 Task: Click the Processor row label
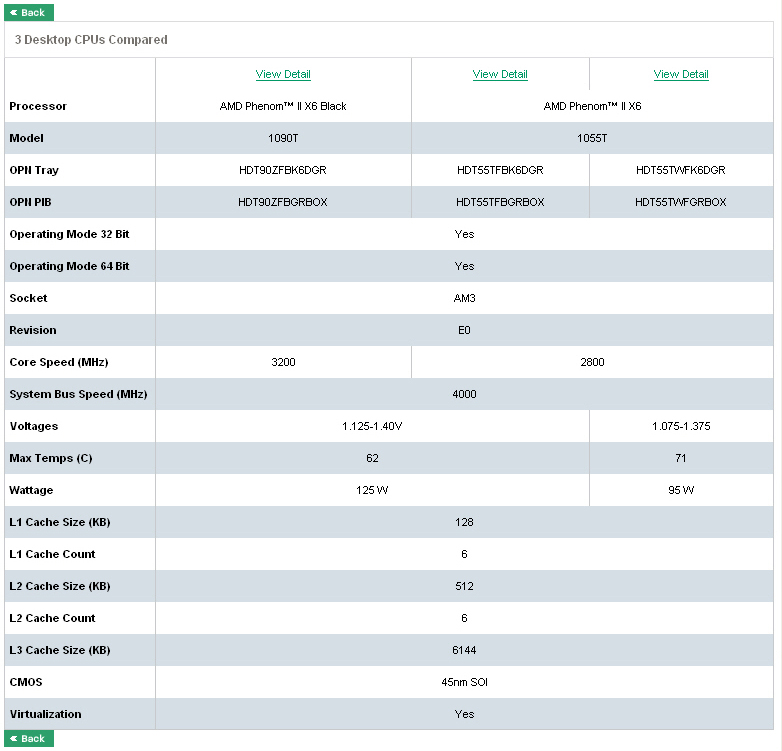[x=38, y=106]
